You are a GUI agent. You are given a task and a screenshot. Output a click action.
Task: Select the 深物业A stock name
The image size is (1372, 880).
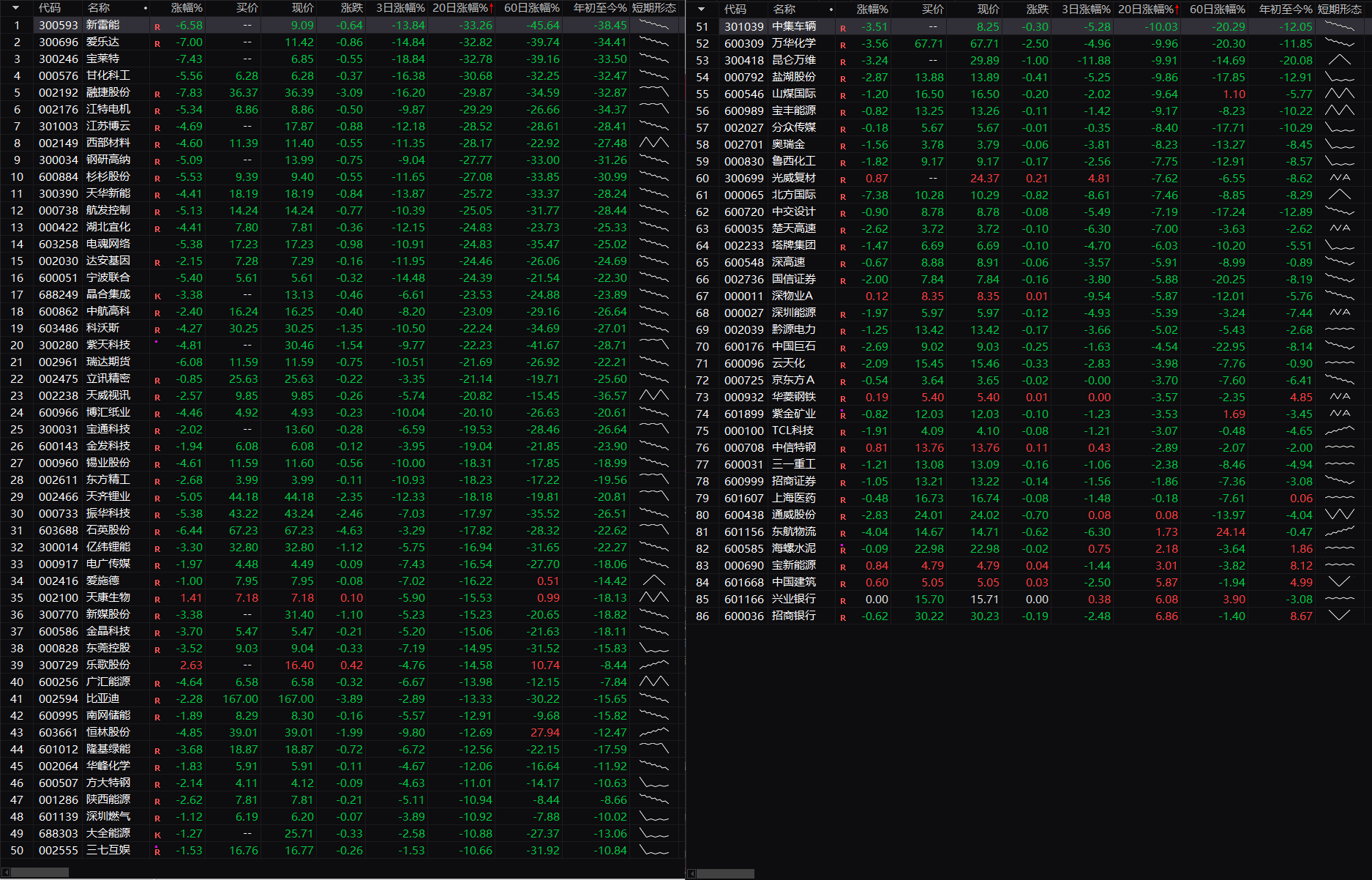(792, 296)
